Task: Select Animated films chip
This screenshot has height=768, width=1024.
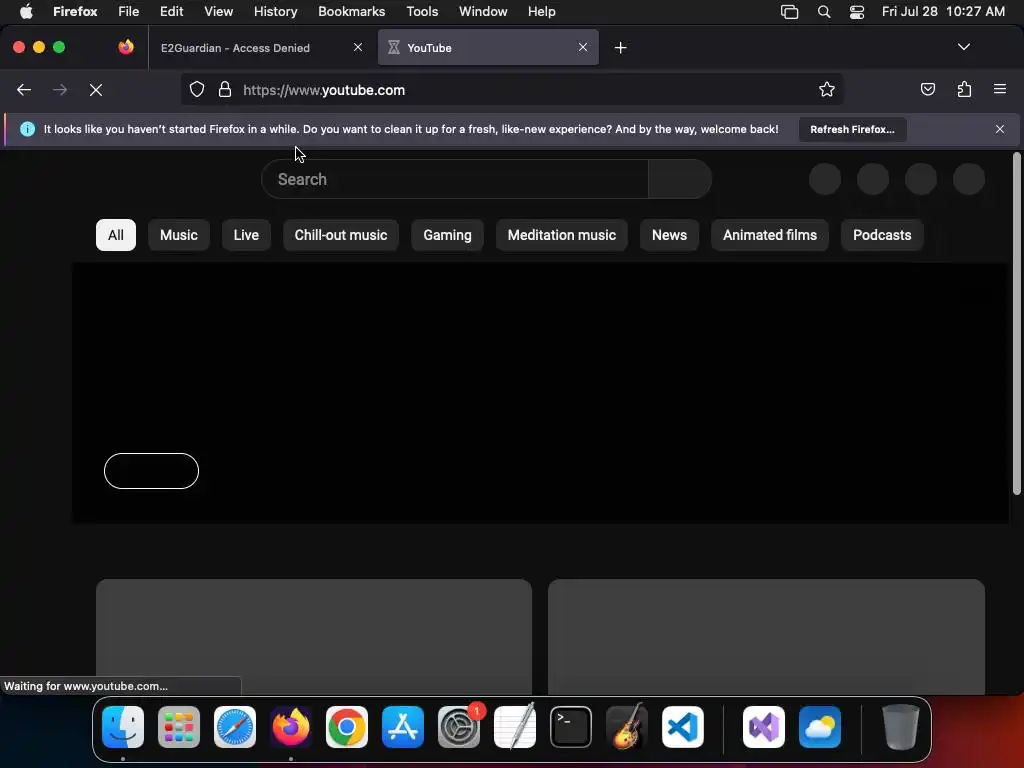Action: (770, 235)
